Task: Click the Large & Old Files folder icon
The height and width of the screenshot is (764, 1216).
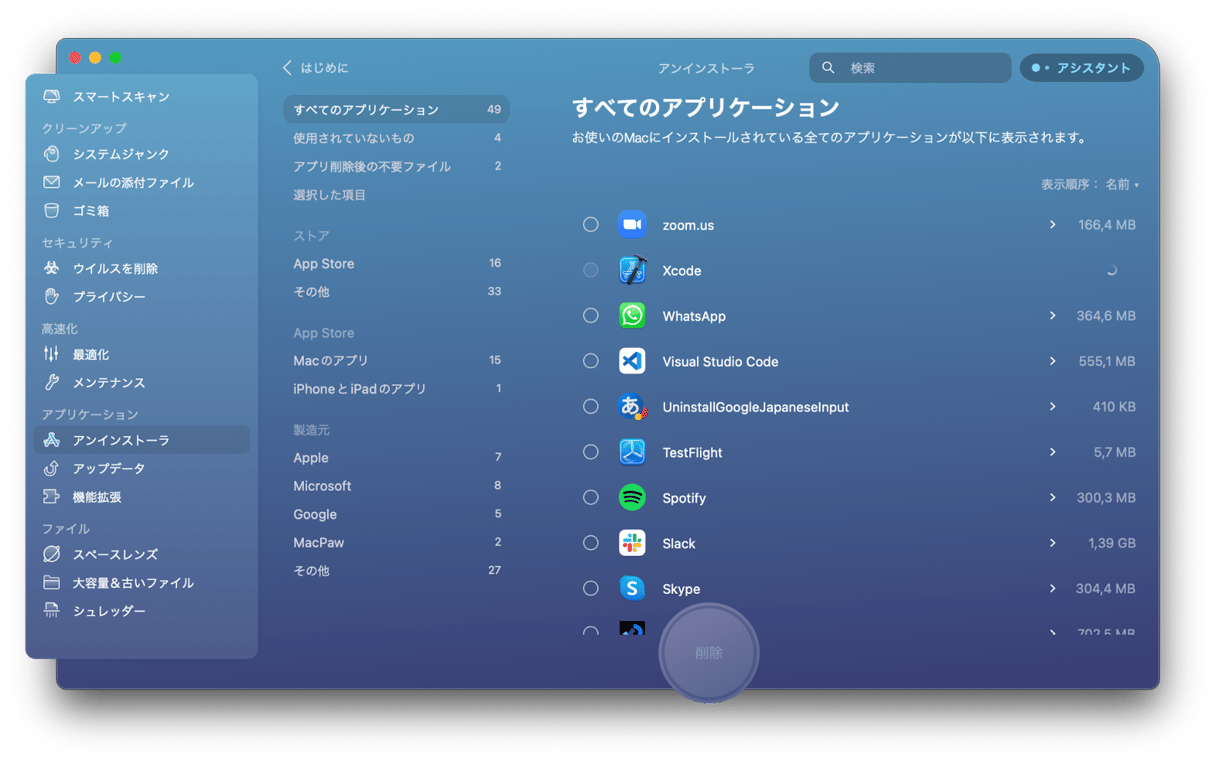Action: click(52, 582)
